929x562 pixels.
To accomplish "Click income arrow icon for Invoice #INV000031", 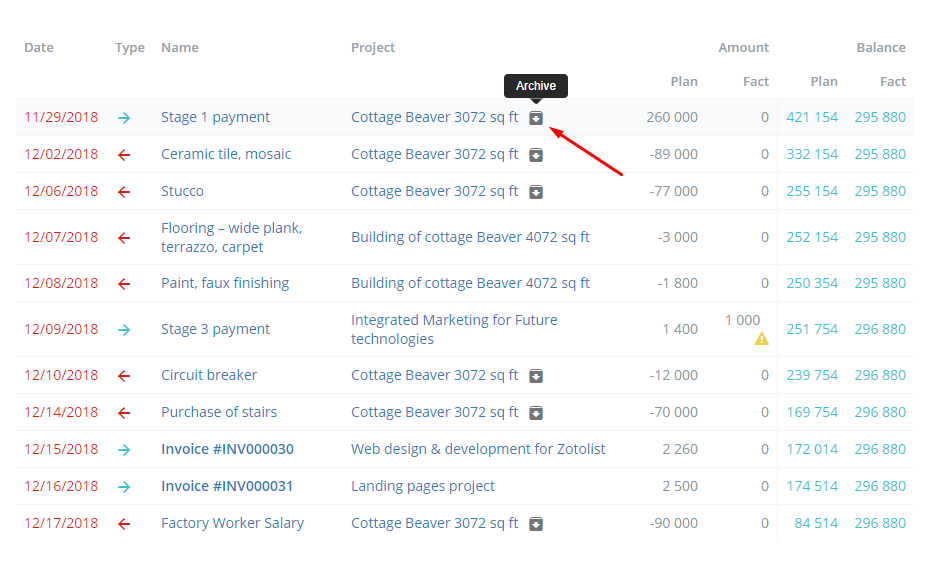I will click(x=124, y=487).
